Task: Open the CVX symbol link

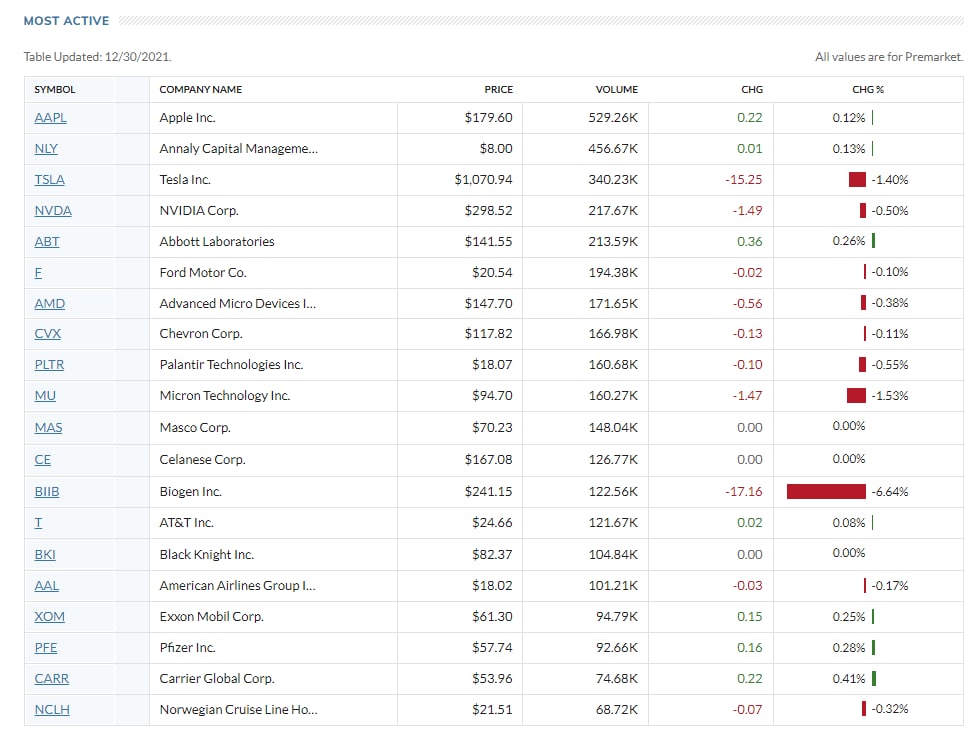Action: point(48,334)
